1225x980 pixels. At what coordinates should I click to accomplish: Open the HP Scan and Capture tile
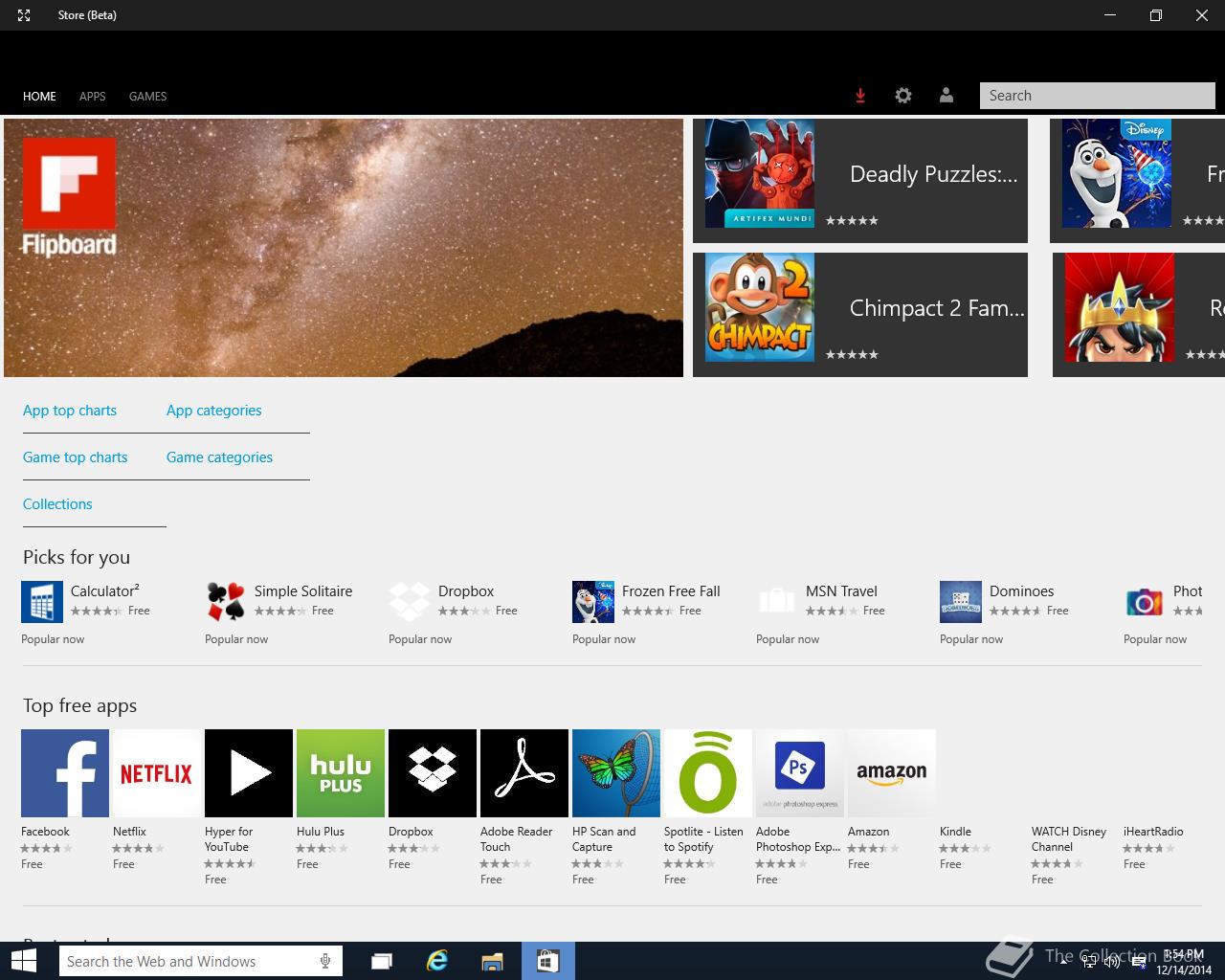point(616,773)
